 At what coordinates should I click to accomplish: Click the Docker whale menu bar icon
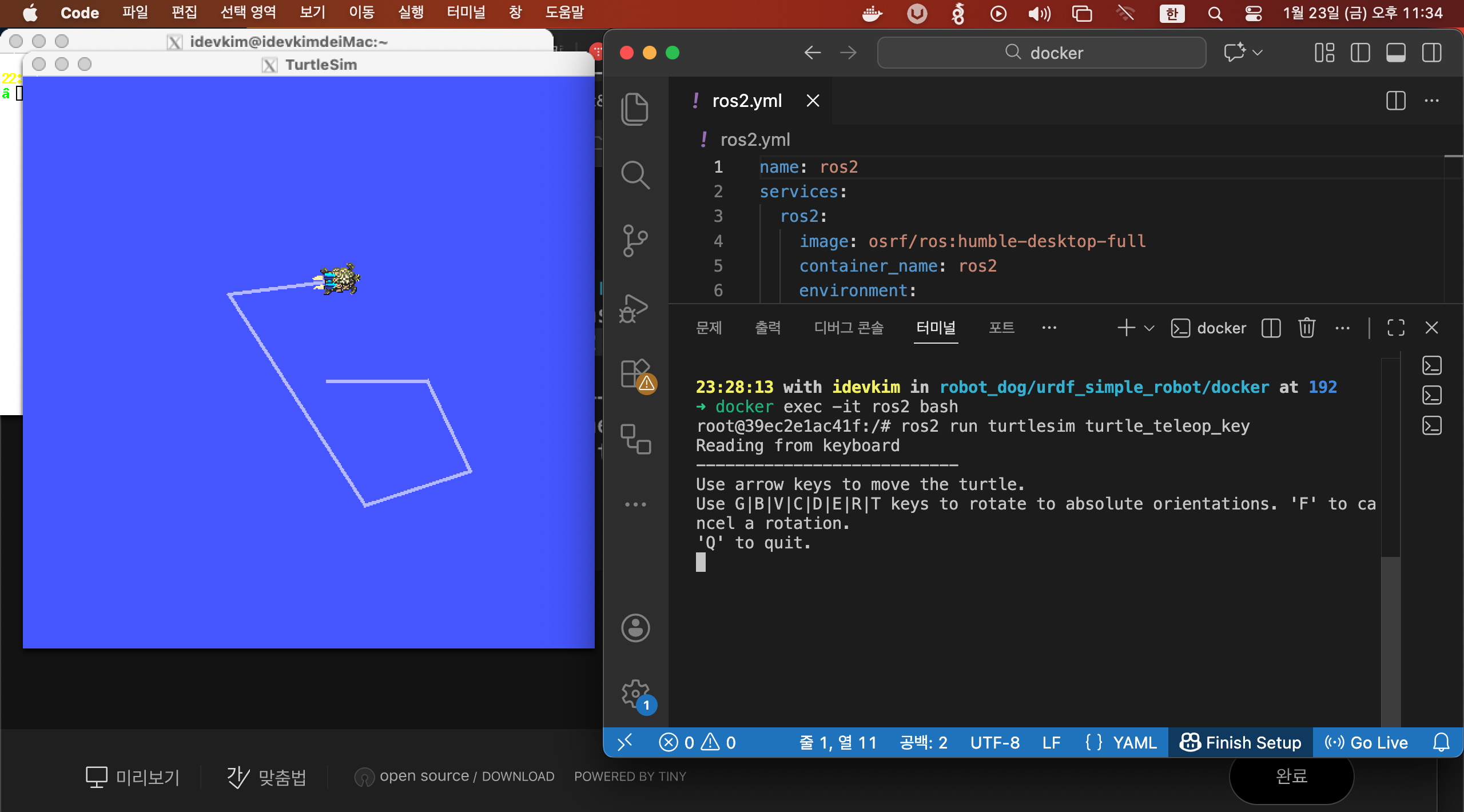tap(872, 13)
